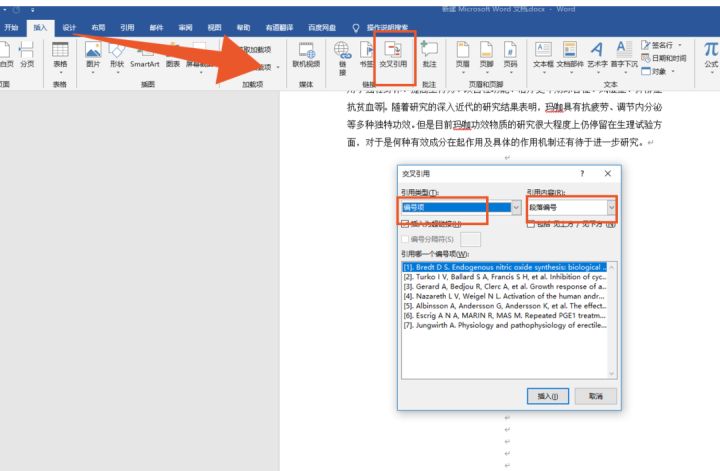This screenshot has width=720, height=471.
Task: Click the 签名行 signature line item
Action: tap(657, 45)
